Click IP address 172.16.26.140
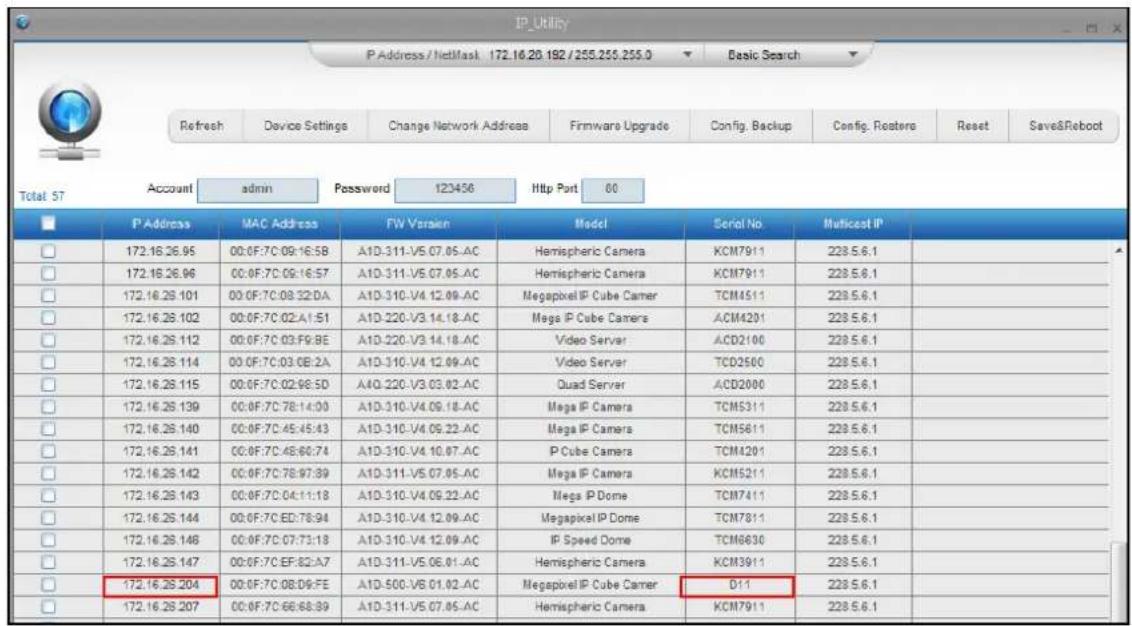 click(x=160, y=430)
